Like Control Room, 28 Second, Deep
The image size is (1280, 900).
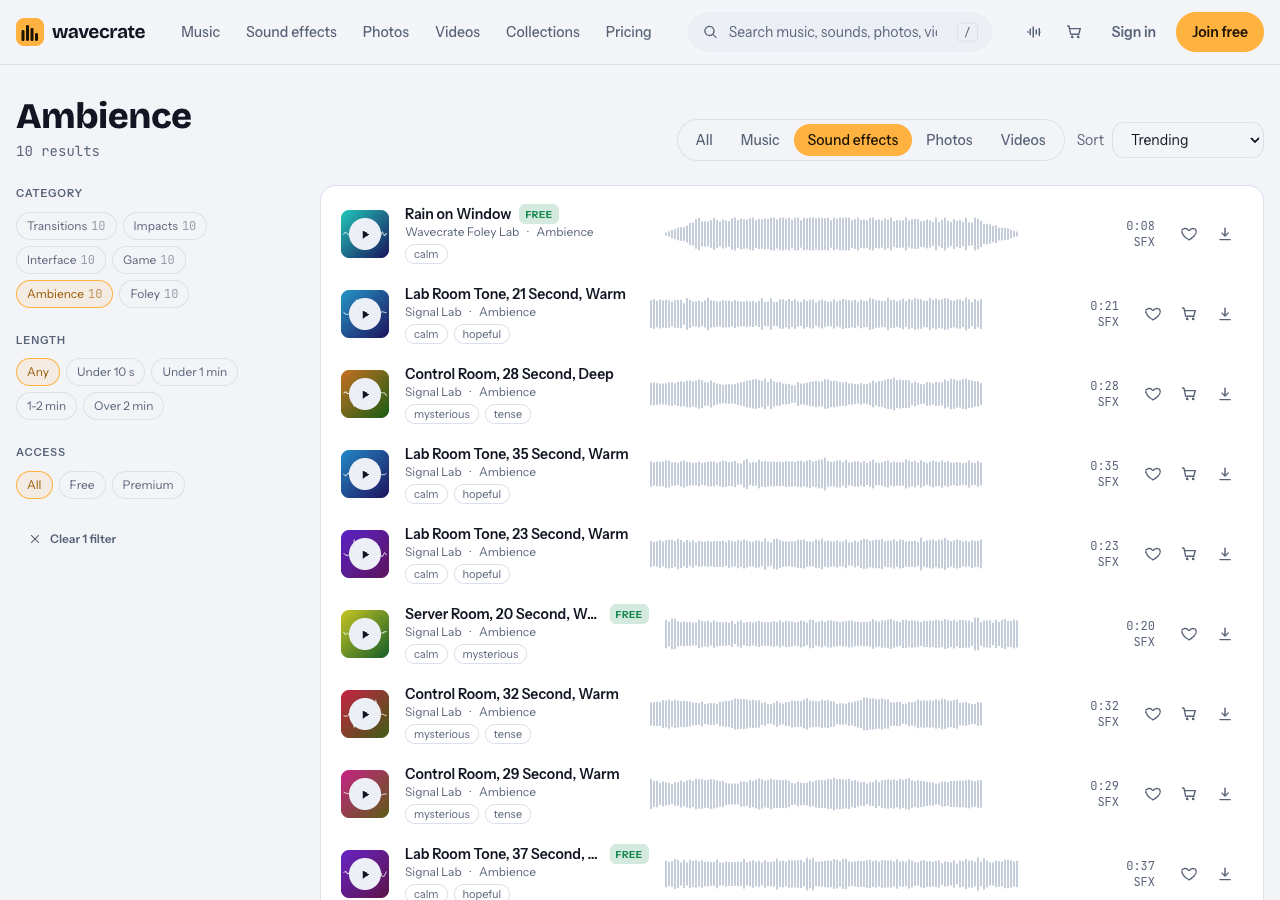pyautogui.click(x=1153, y=394)
